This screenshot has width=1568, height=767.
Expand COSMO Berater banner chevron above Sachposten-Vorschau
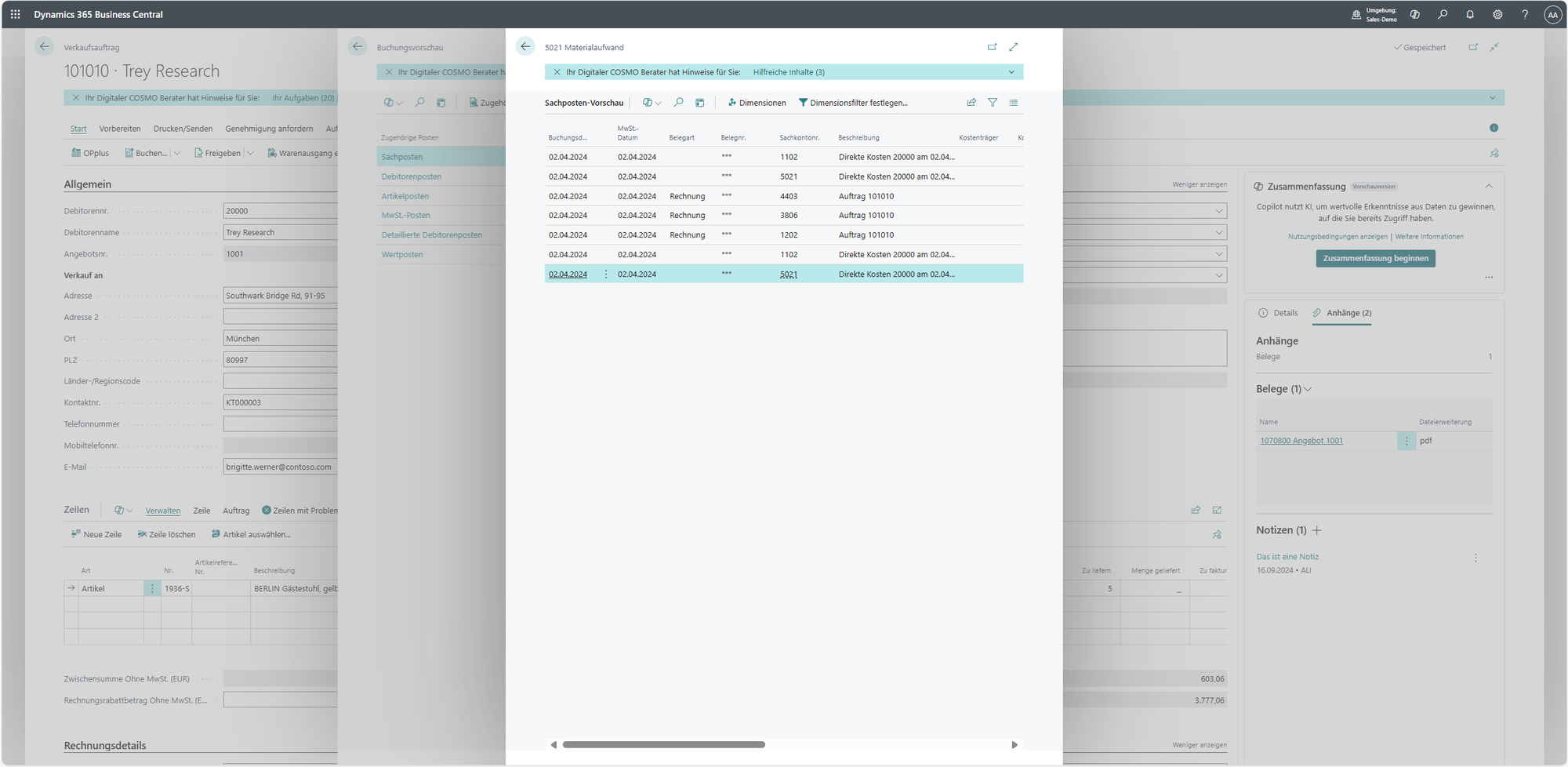click(1011, 72)
